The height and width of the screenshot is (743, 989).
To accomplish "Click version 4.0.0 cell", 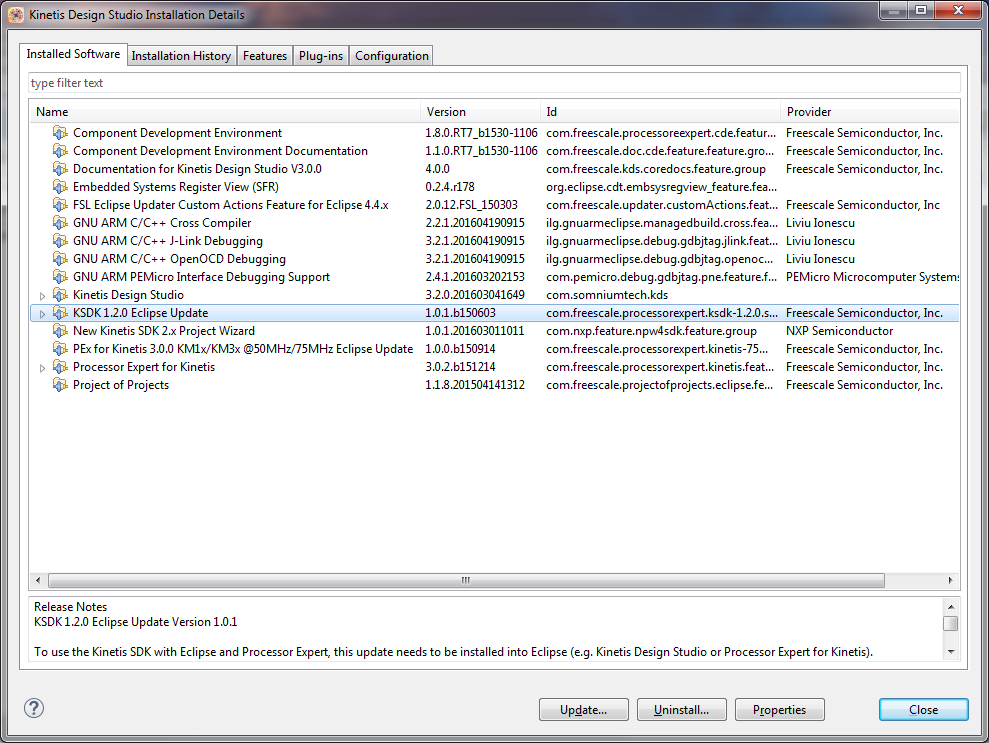I will 438,169.
